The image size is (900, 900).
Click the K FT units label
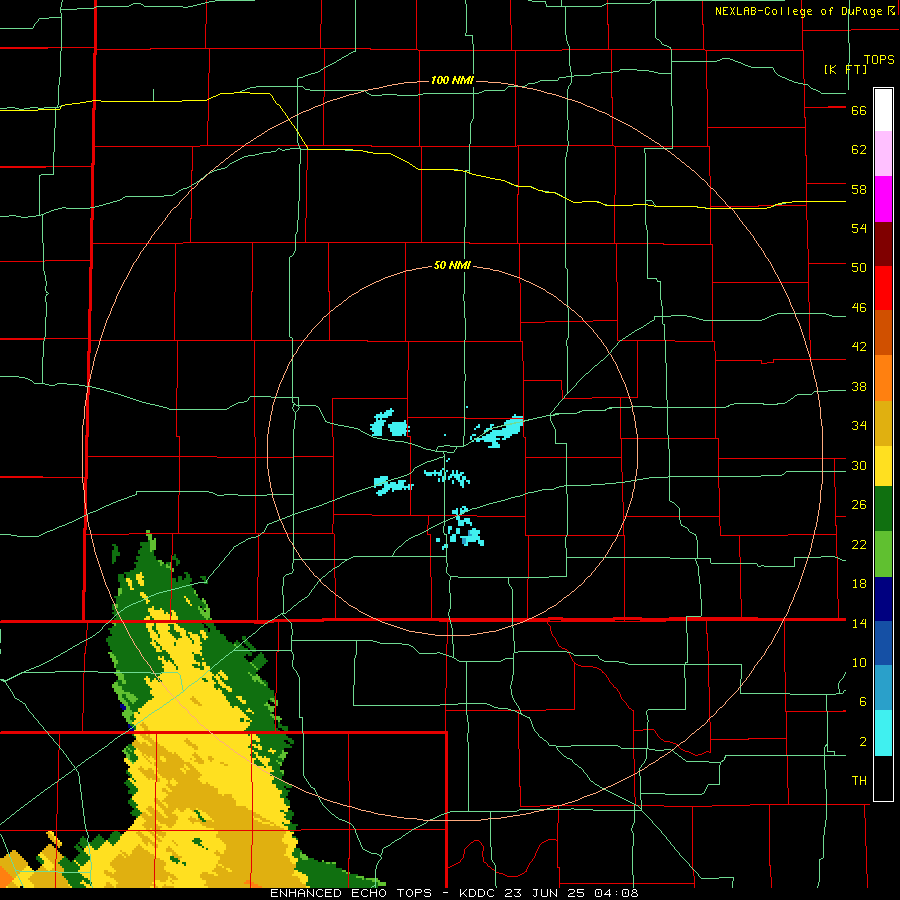pyautogui.click(x=845, y=69)
